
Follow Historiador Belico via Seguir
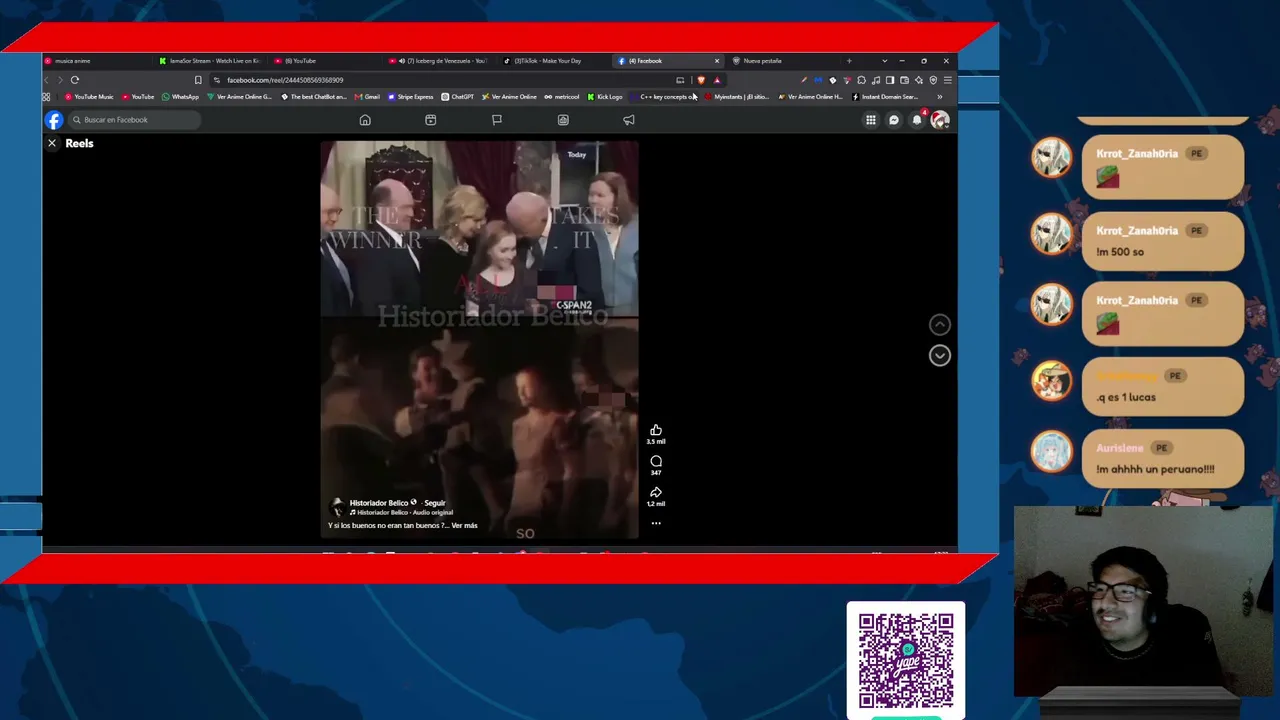[x=435, y=503]
